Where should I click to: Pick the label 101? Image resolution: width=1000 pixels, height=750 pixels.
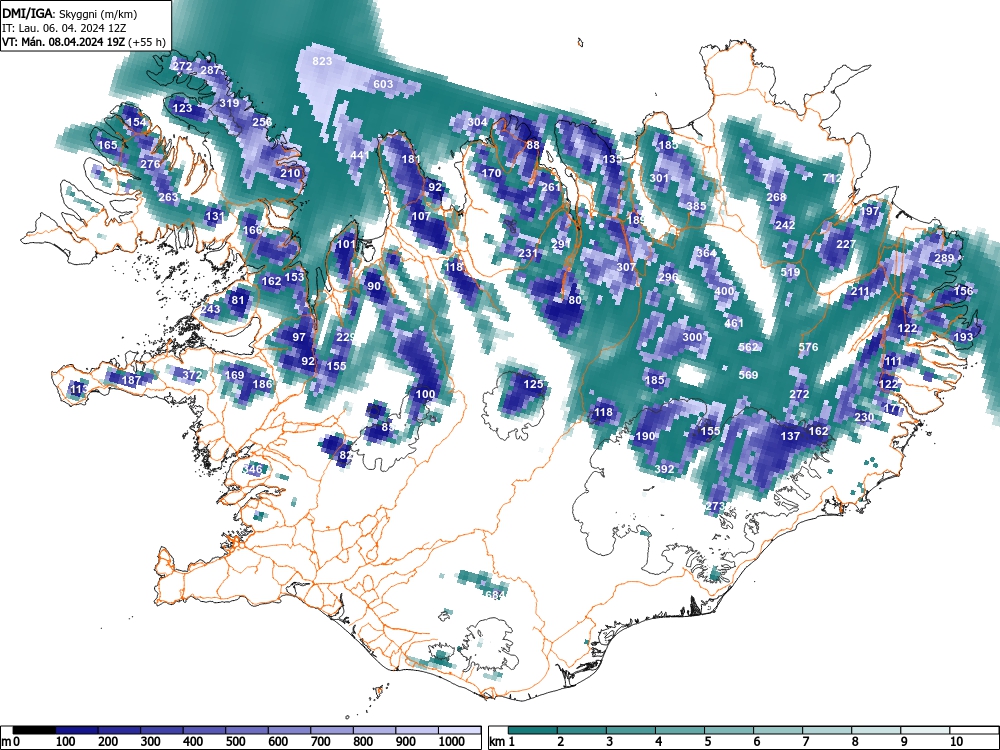[346, 244]
